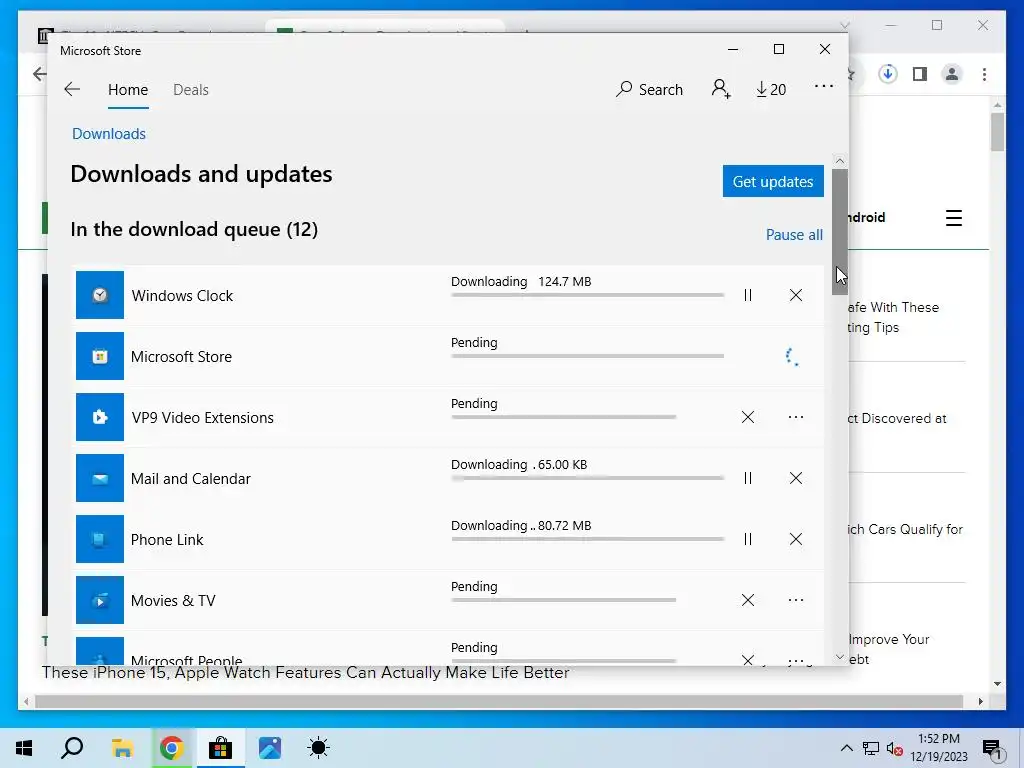Open Search in Microsoft Store
Image resolution: width=1024 pixels, height=768 pixels.
(649, 89)
